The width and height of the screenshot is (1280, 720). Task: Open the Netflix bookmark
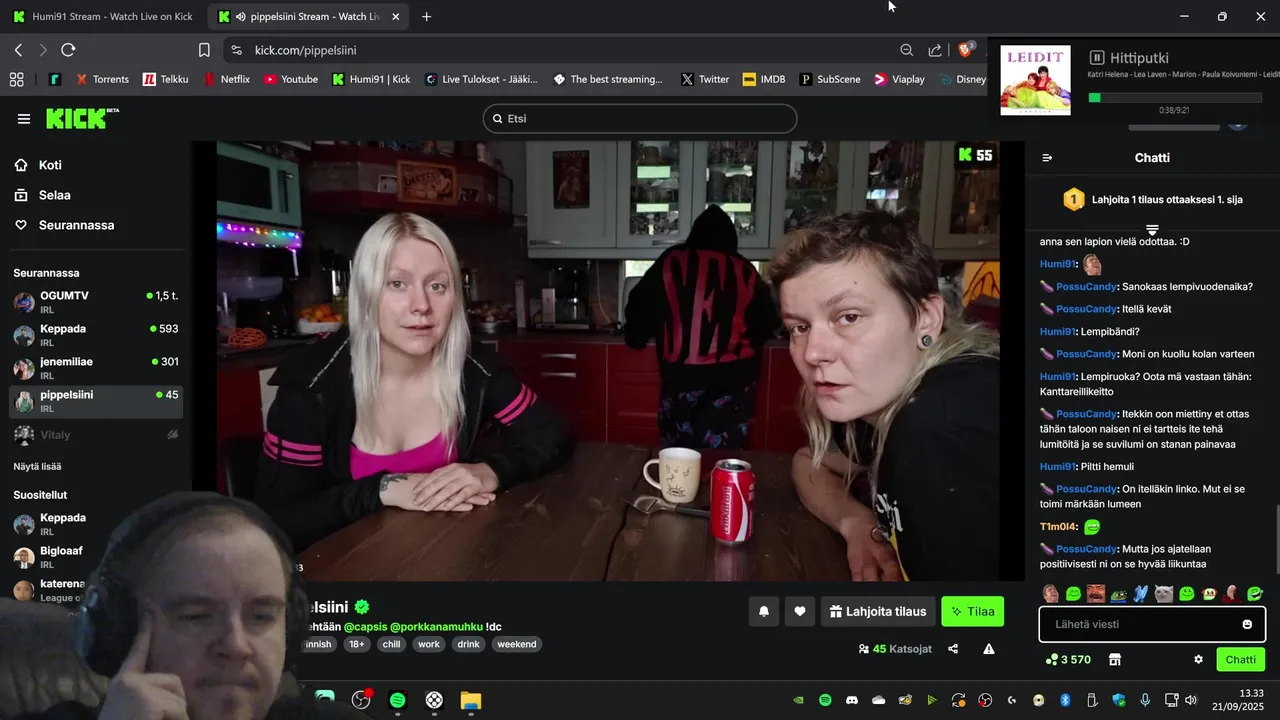click(226, 79)
